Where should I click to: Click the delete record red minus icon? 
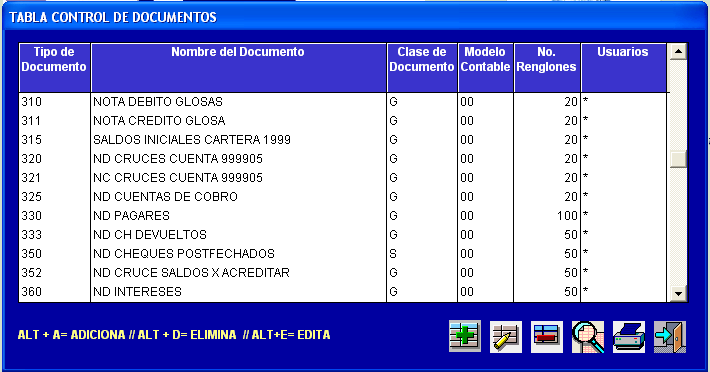click(x=547, y=337)
